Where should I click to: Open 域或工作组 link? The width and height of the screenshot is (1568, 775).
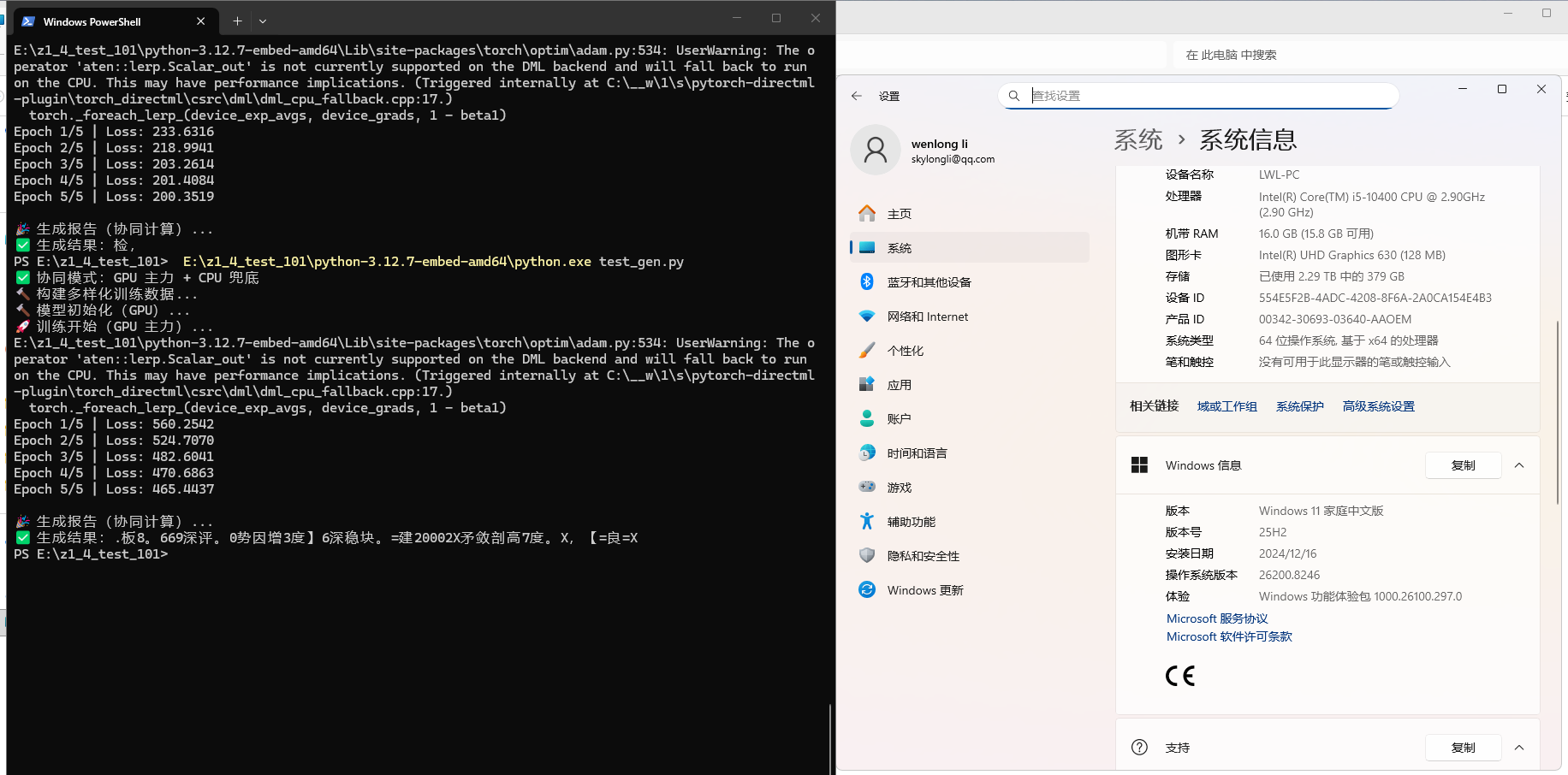click(x=1226, y=406)
